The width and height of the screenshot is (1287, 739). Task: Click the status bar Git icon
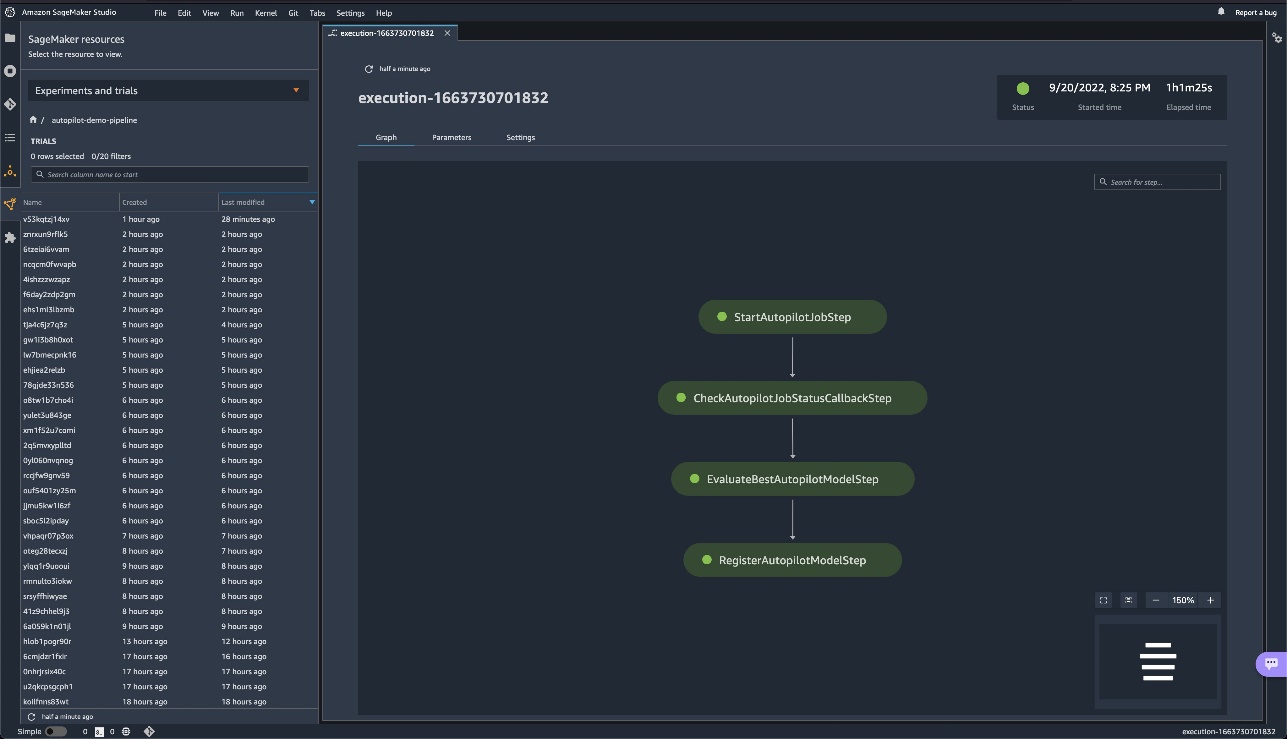[x=149, y=731]
